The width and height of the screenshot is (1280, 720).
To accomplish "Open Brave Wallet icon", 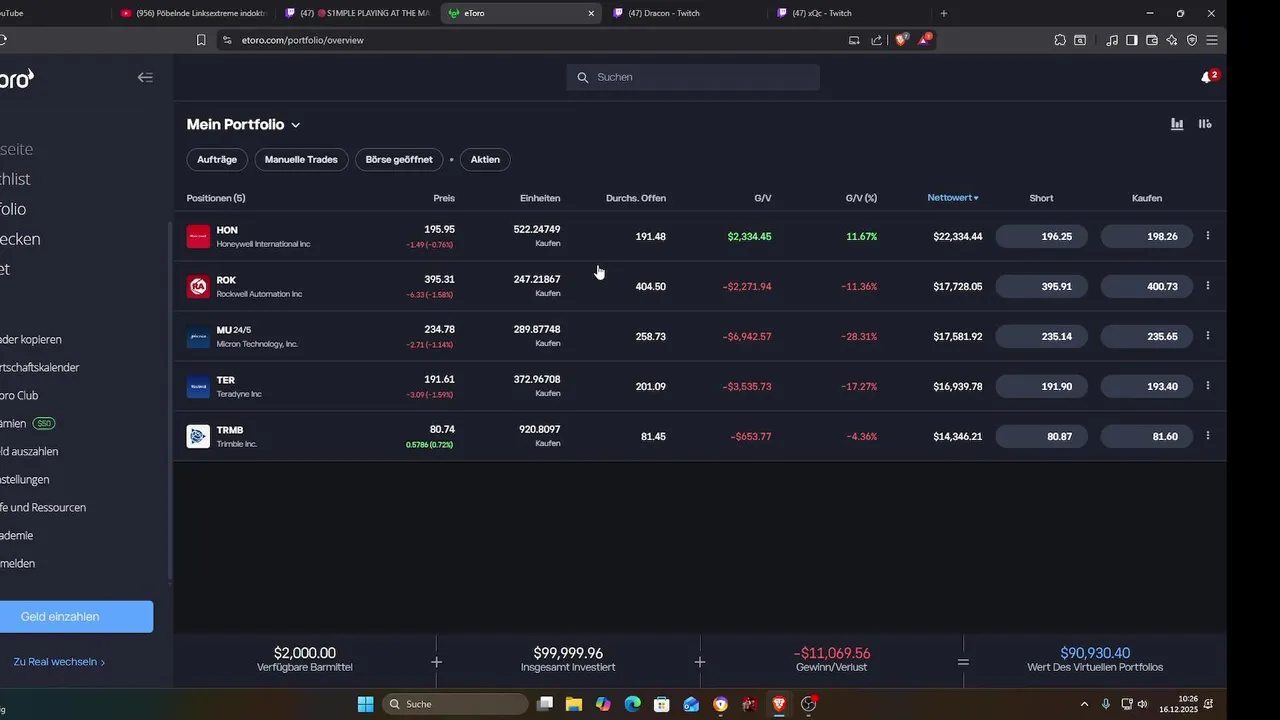I will (x=1152, y=40).
